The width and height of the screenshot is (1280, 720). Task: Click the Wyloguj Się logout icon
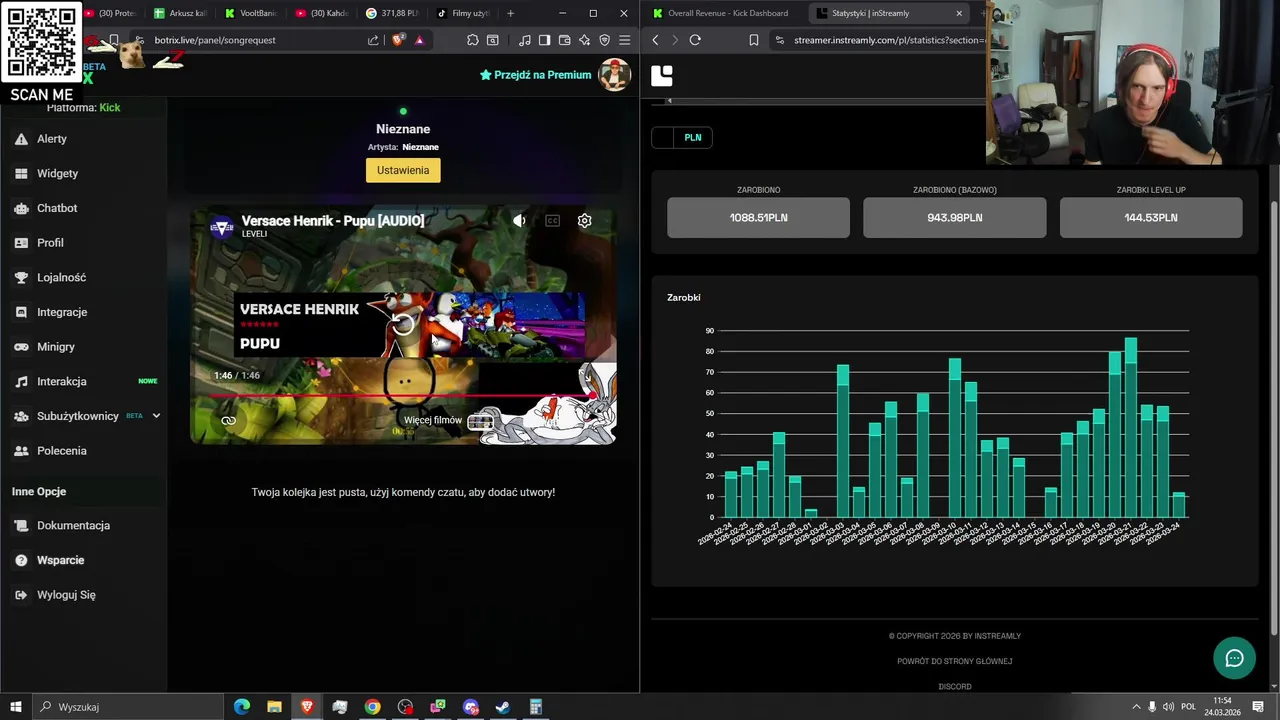(x=21, y=595)
